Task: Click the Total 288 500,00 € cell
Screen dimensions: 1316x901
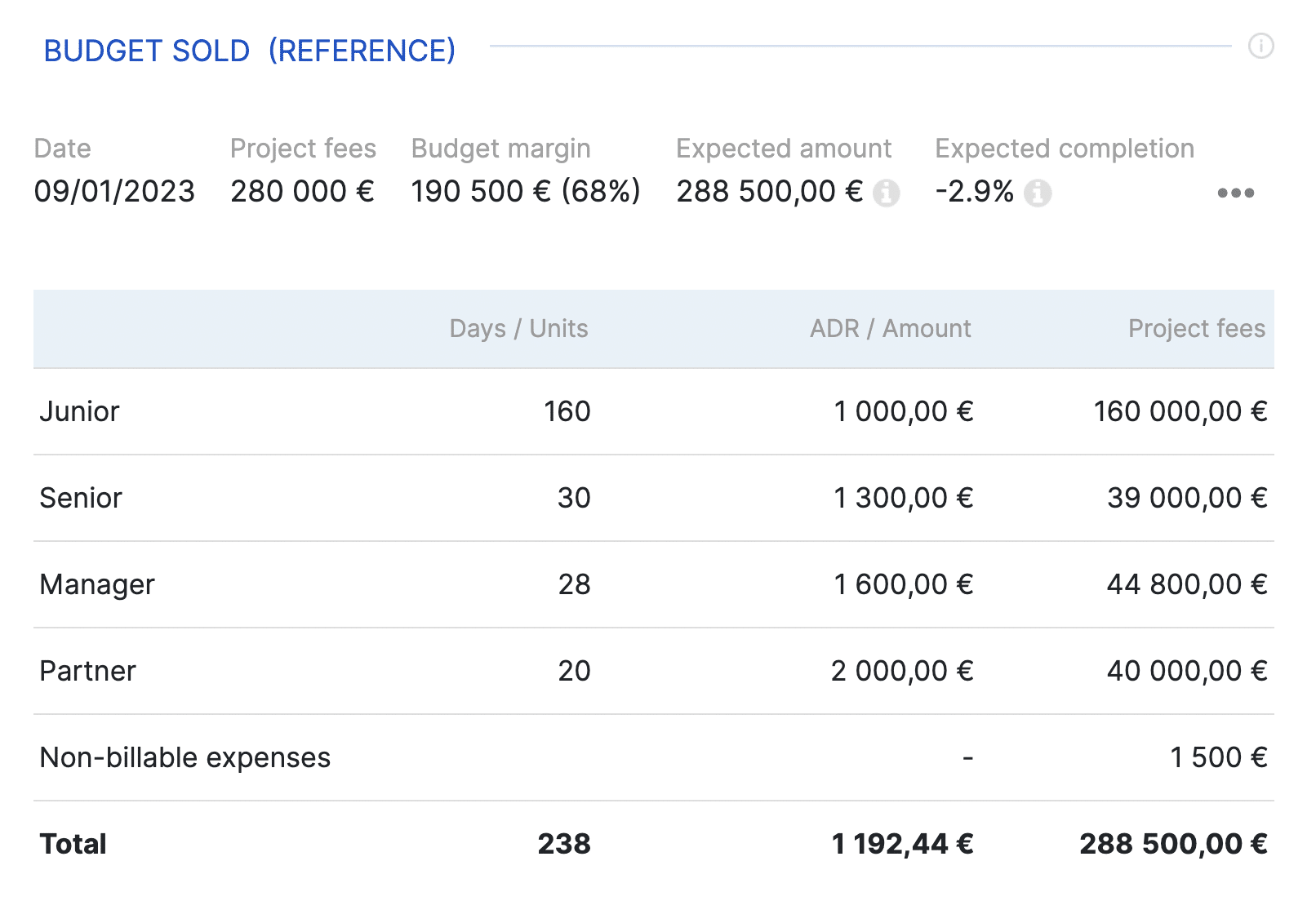Action: pyautogui.click(x=1173, y=844)
